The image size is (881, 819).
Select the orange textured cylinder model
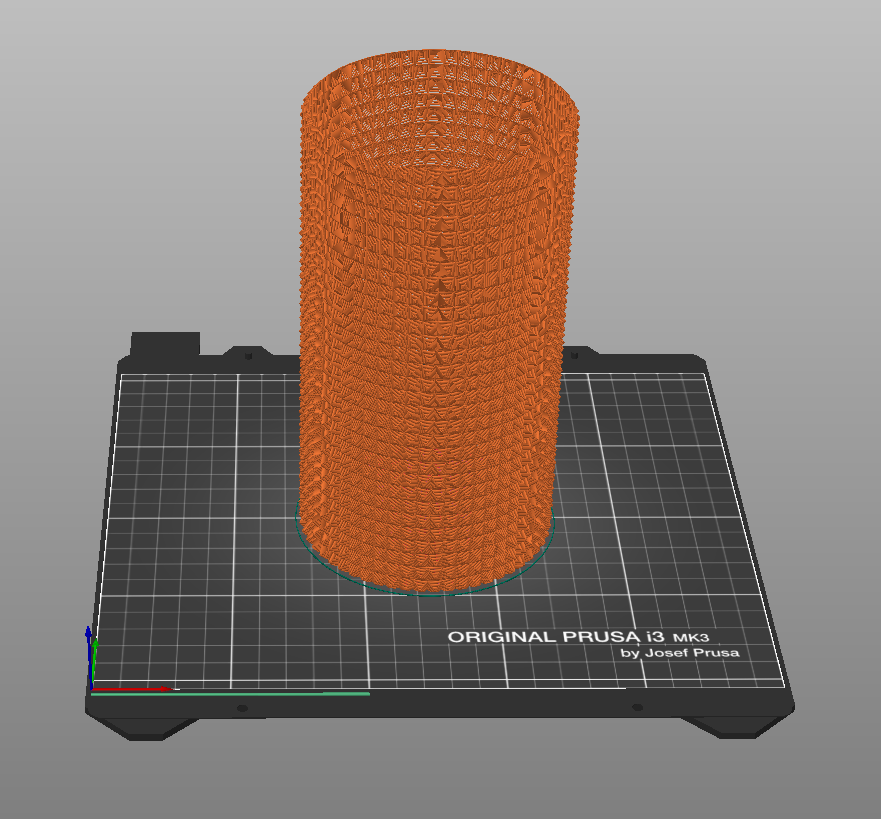pyautogui.click(x=430, y=400)
